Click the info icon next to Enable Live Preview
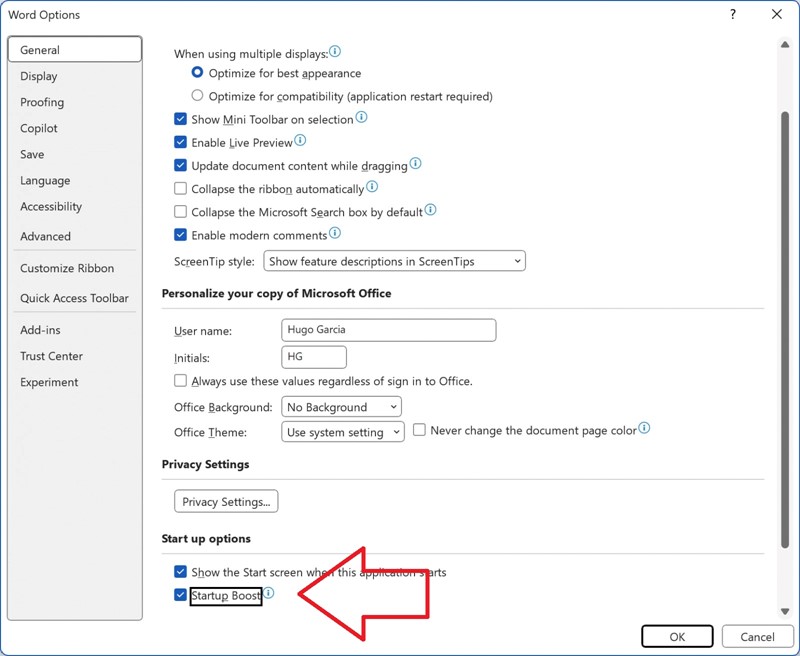800x656 pixels. (x=298, y=142)
